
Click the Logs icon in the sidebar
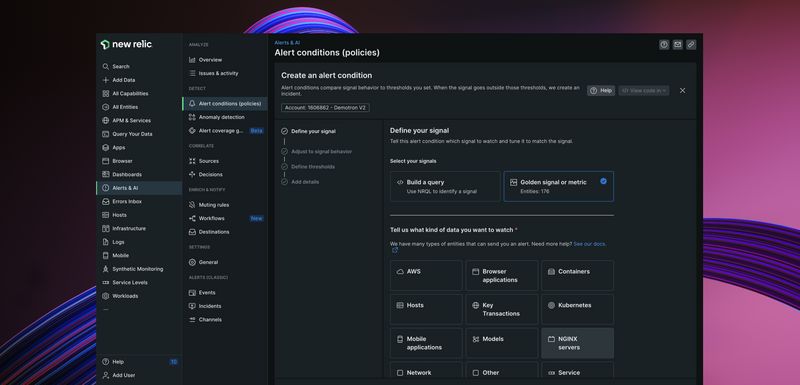click(106, 242)
